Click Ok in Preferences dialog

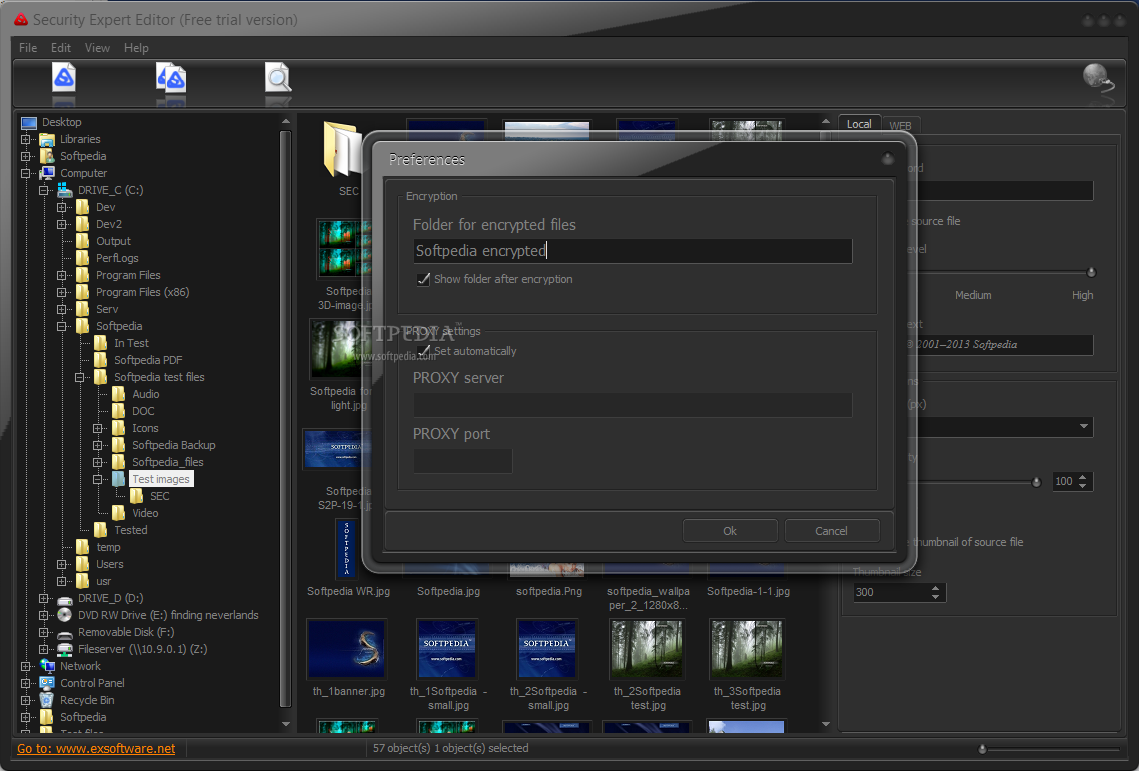(730, 531)
